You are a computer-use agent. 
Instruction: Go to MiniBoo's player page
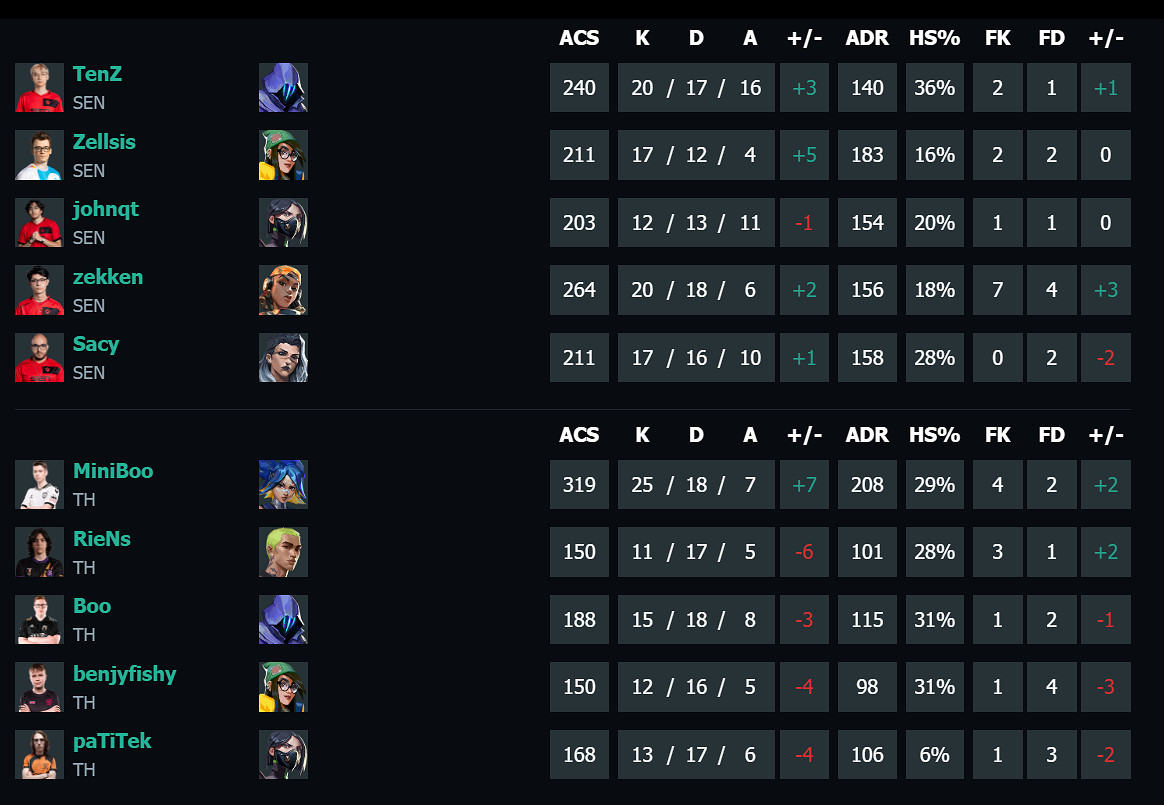click(113, 471)
